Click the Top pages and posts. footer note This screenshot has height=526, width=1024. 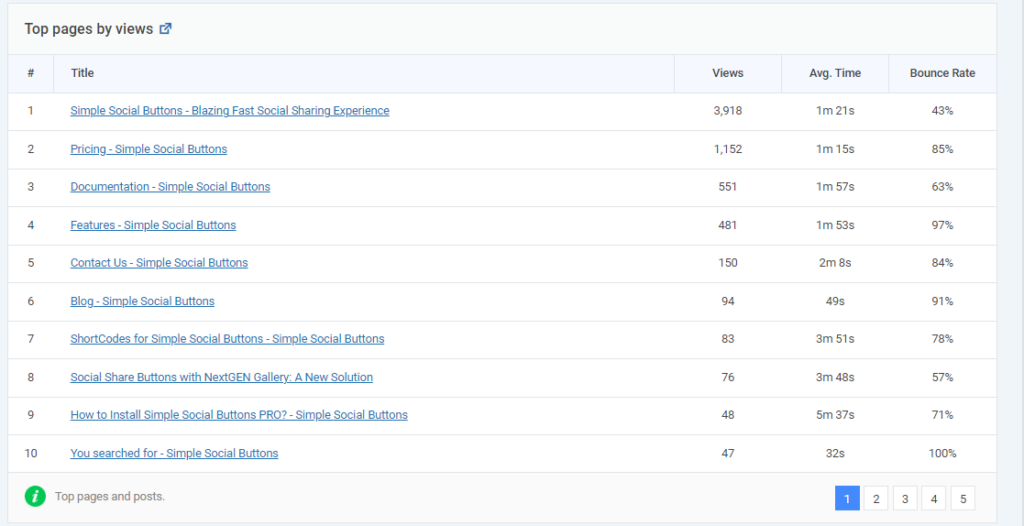coord(110,497)
